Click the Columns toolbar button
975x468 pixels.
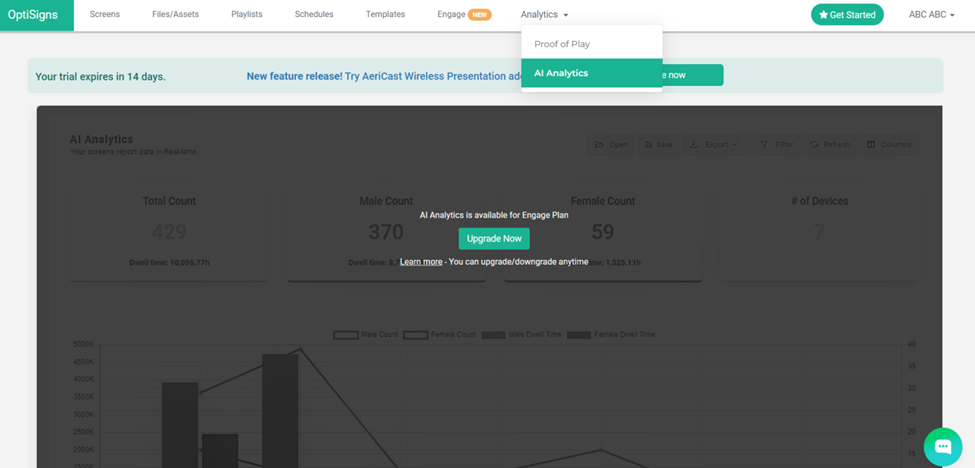point(888,145)
